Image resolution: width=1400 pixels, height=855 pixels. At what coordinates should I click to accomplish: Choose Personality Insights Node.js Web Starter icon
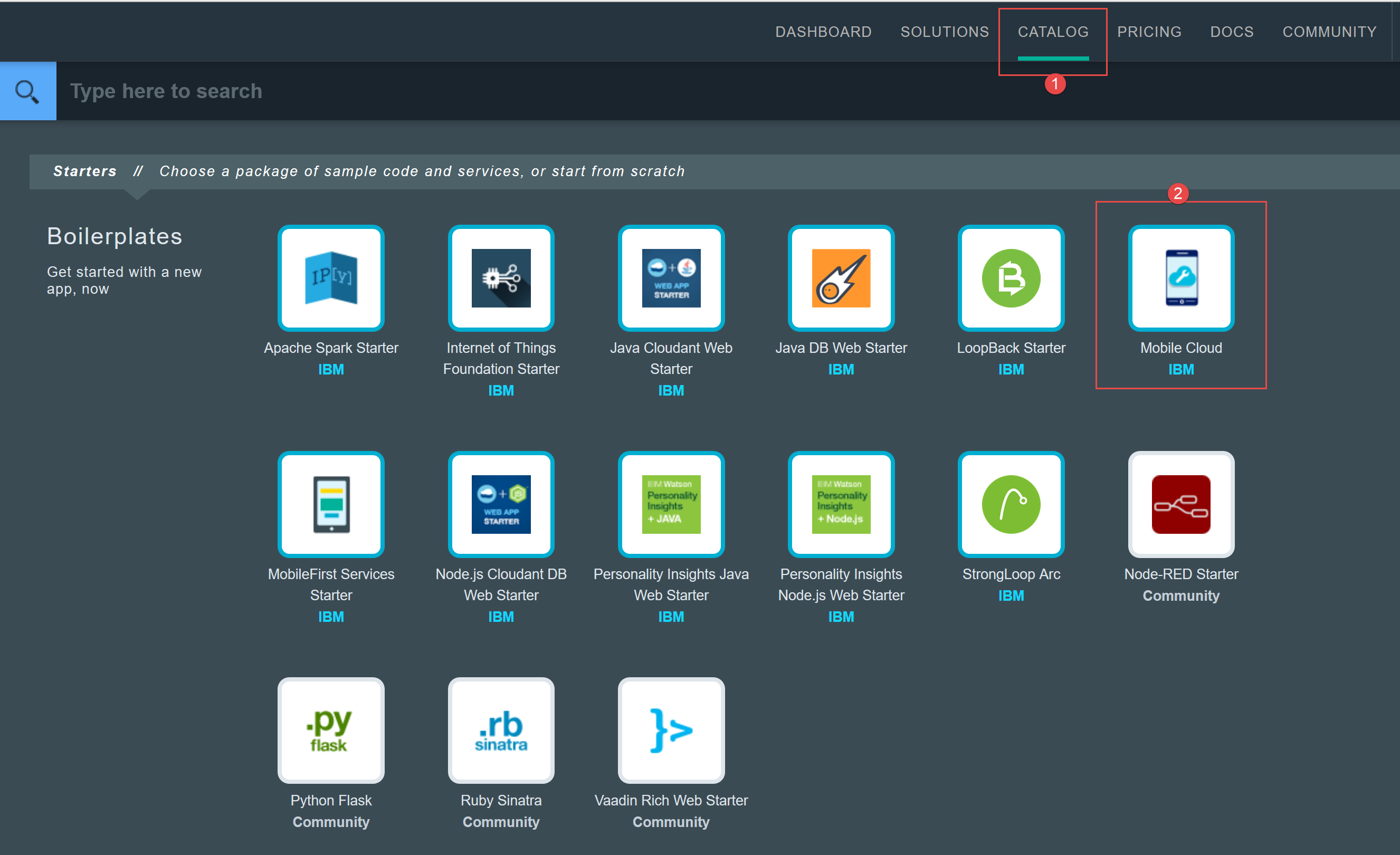841,504
